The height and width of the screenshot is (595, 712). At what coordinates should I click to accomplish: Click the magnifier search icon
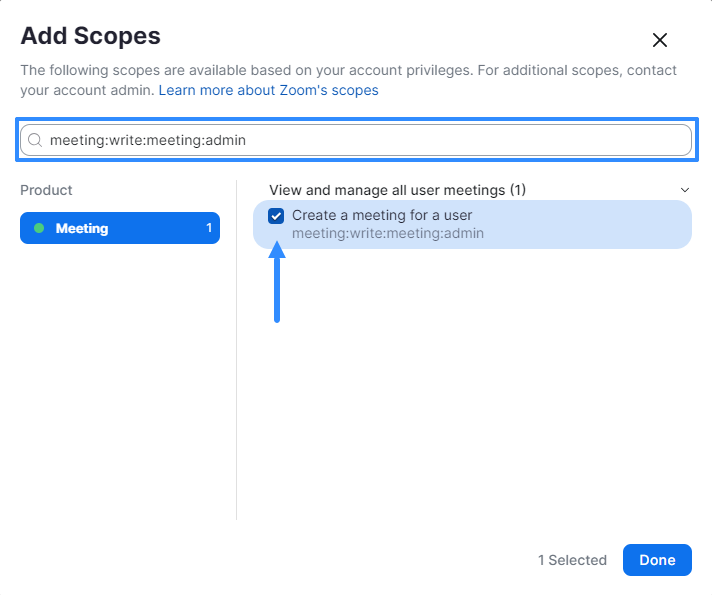35,140
